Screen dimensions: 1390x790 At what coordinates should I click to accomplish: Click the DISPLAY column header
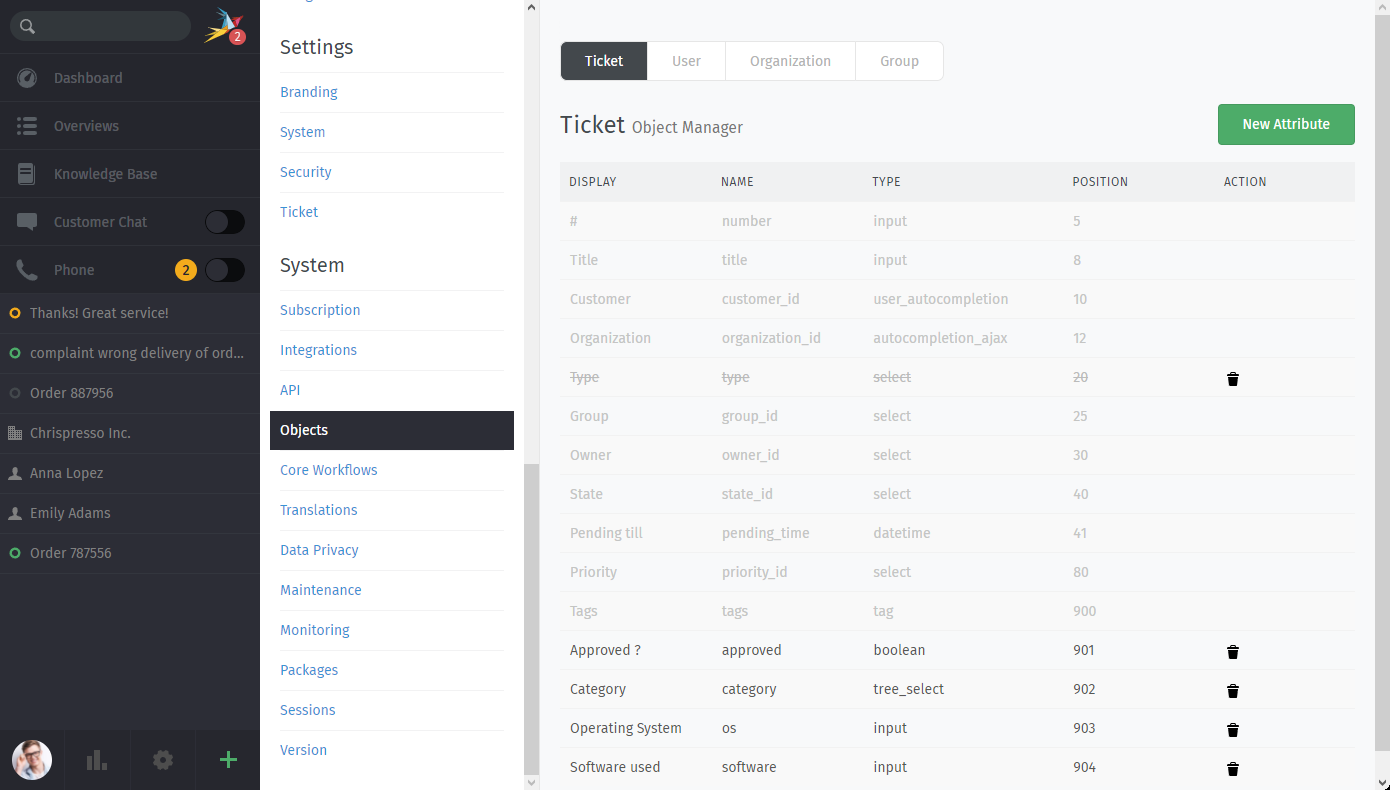pos(593,182)
